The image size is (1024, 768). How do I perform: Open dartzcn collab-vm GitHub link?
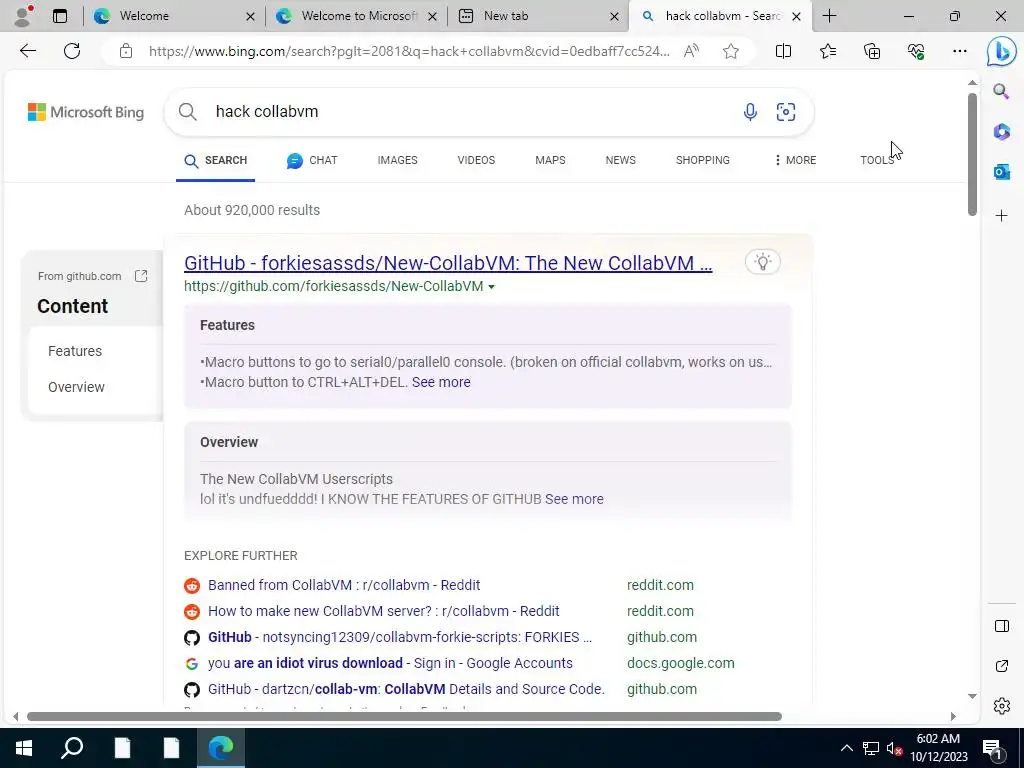406,689
